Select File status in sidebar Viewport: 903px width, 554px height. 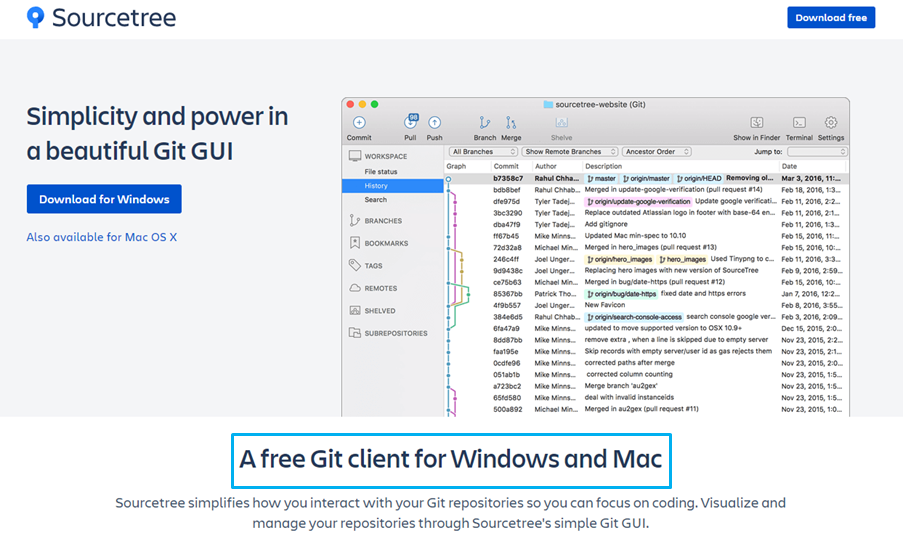point(381,172)
